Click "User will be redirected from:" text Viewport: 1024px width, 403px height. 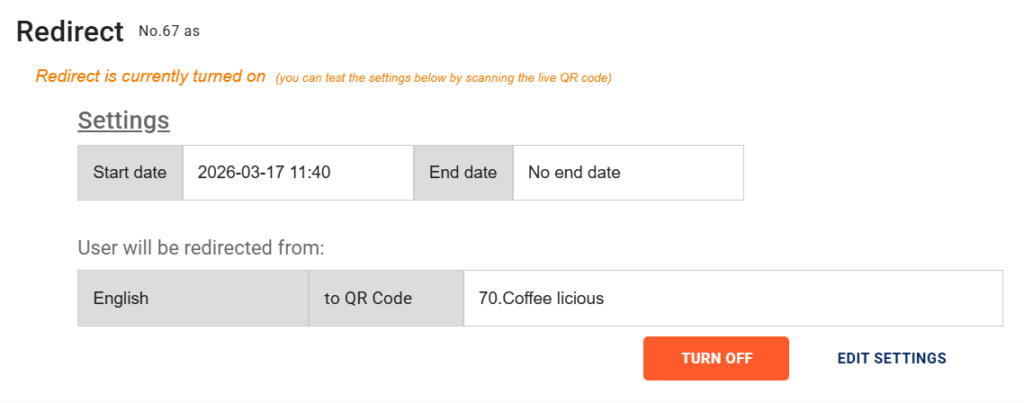tap(201, 248)
